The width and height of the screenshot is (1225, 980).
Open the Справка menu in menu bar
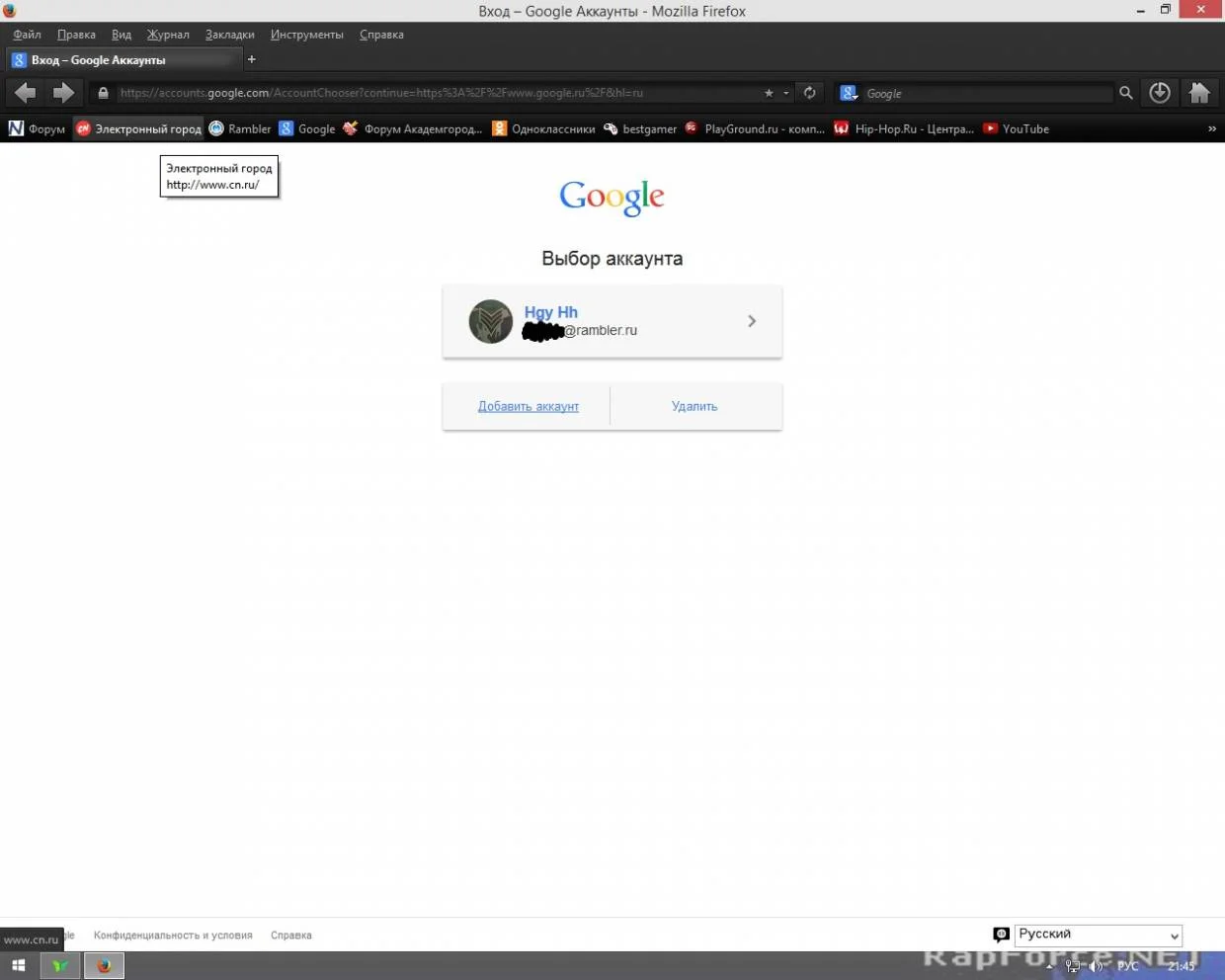[x=381, y=35]
